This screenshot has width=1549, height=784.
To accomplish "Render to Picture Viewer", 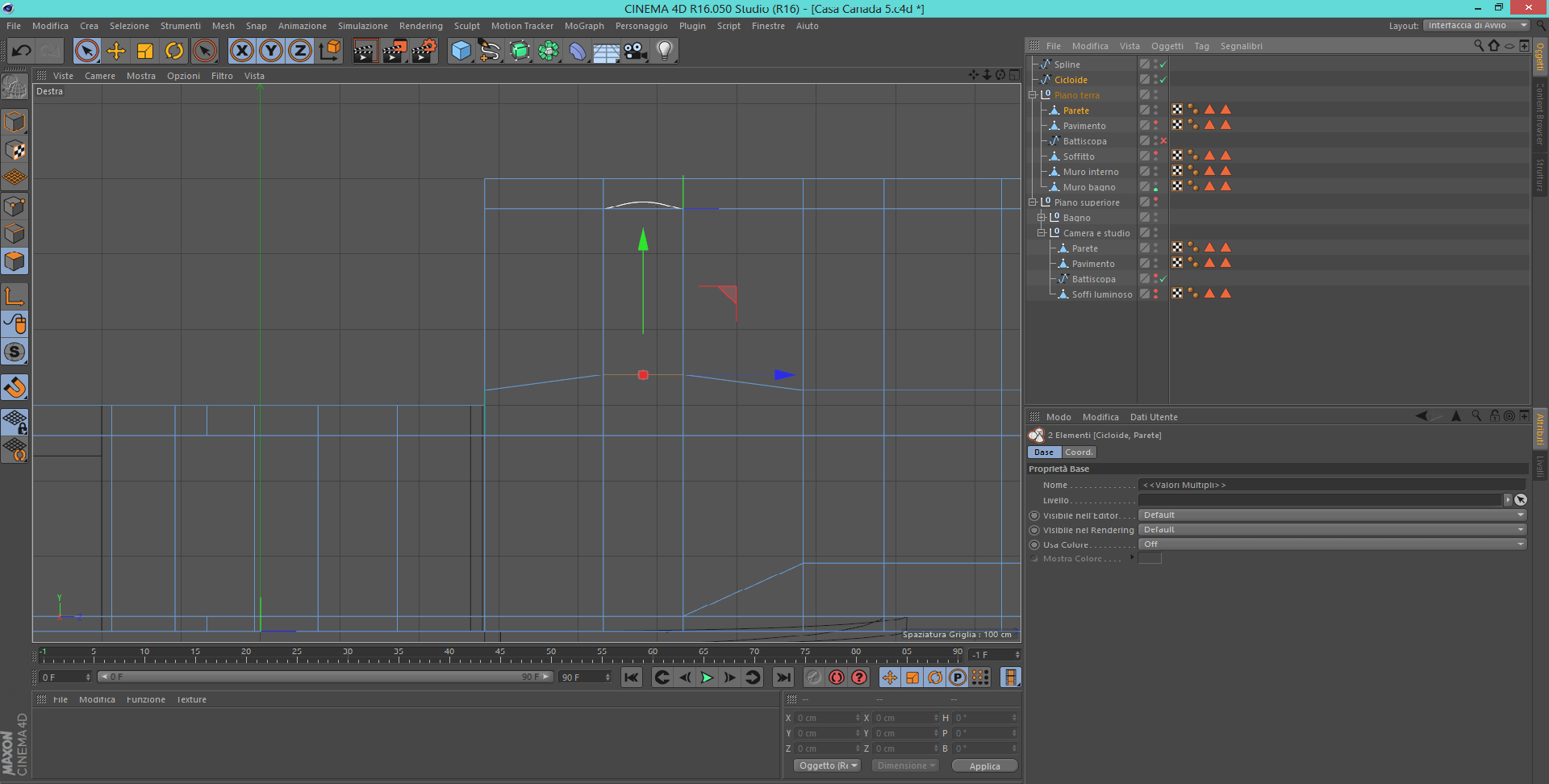I will (395, 51).
